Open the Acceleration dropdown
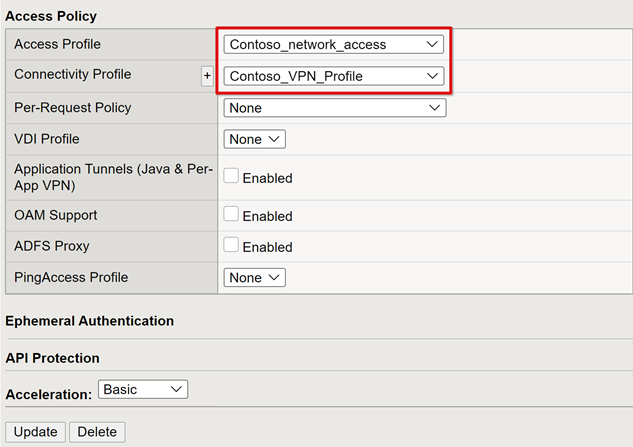The width and height of the screenshot is (633, 447). 143,389
